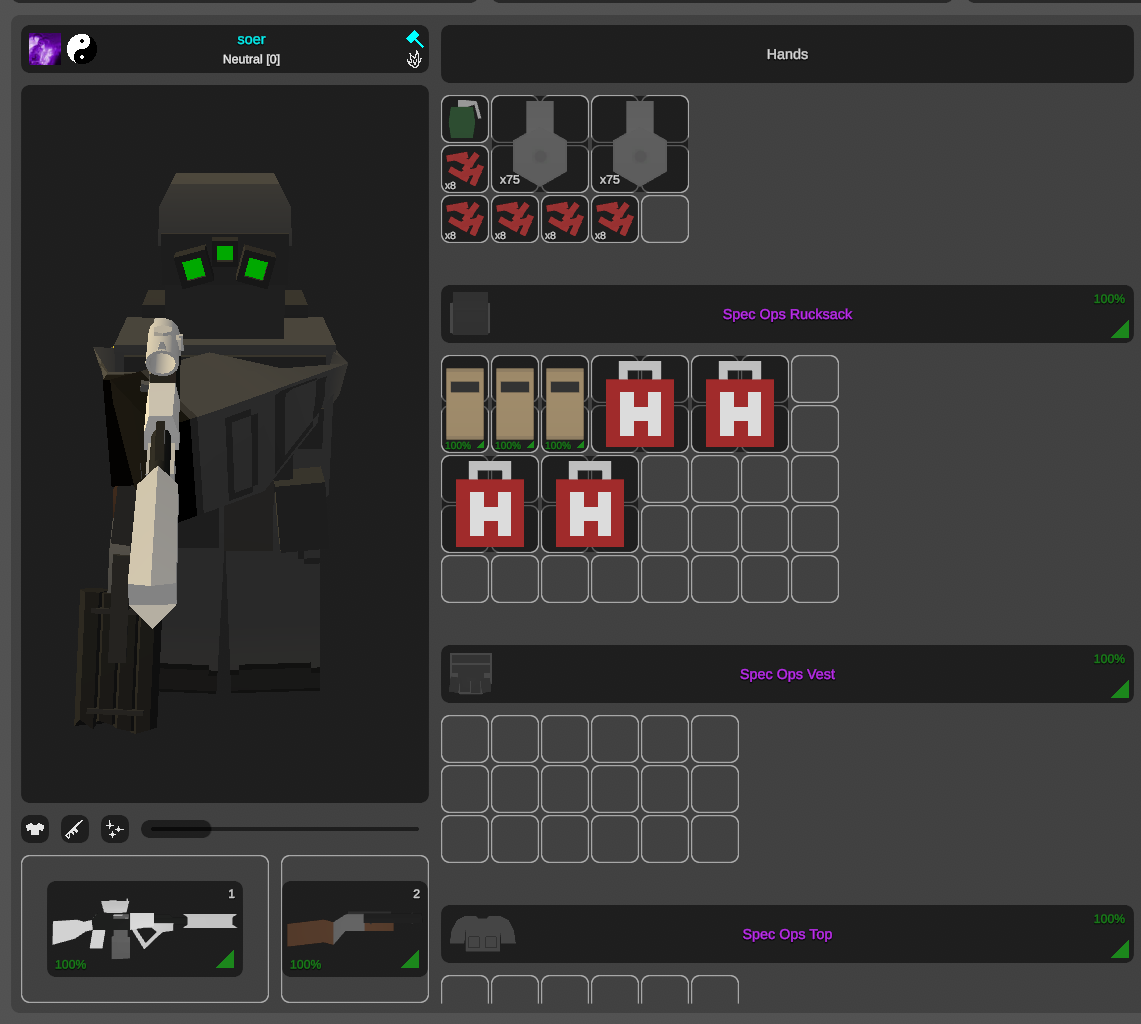Select the second x75 magazine in Hands
This screenshot has width=1141, height=1024.
point(640,144)
